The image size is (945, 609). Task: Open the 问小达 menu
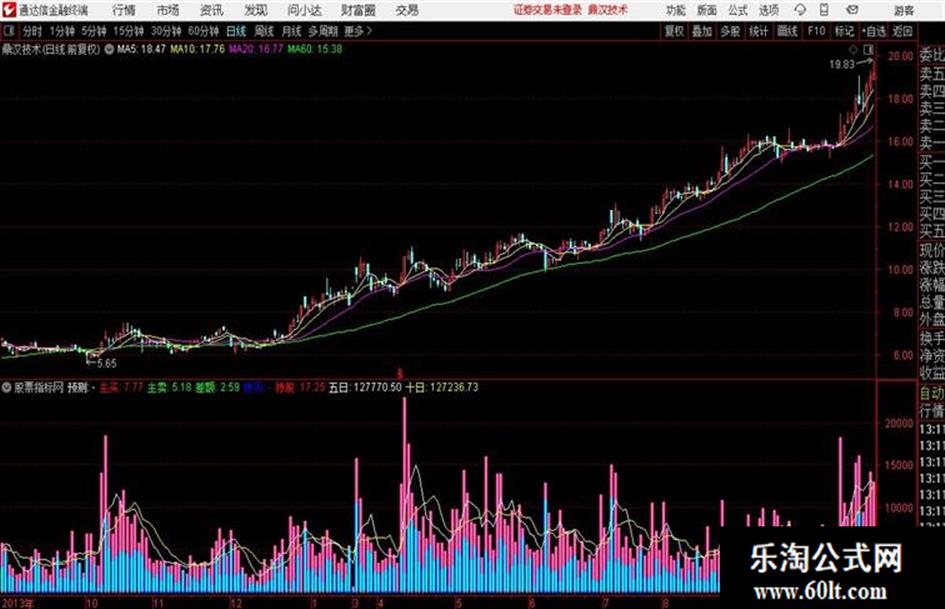pyautogui.click(x=304, y=10)
